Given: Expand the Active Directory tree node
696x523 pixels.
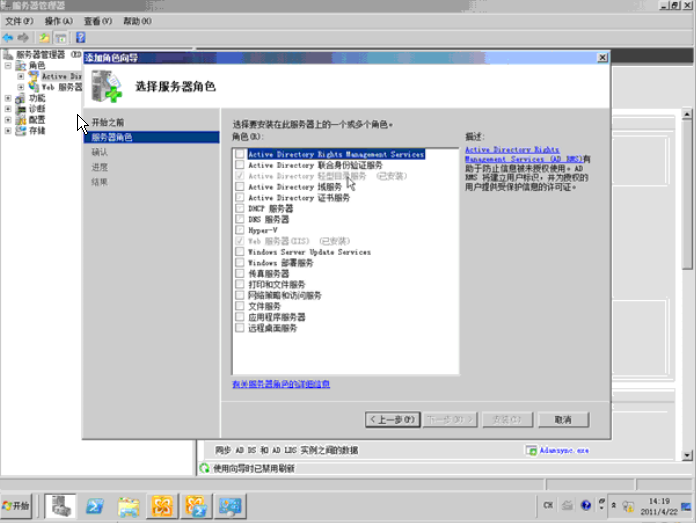Looking at the screenshot, I should click(21, 76).
